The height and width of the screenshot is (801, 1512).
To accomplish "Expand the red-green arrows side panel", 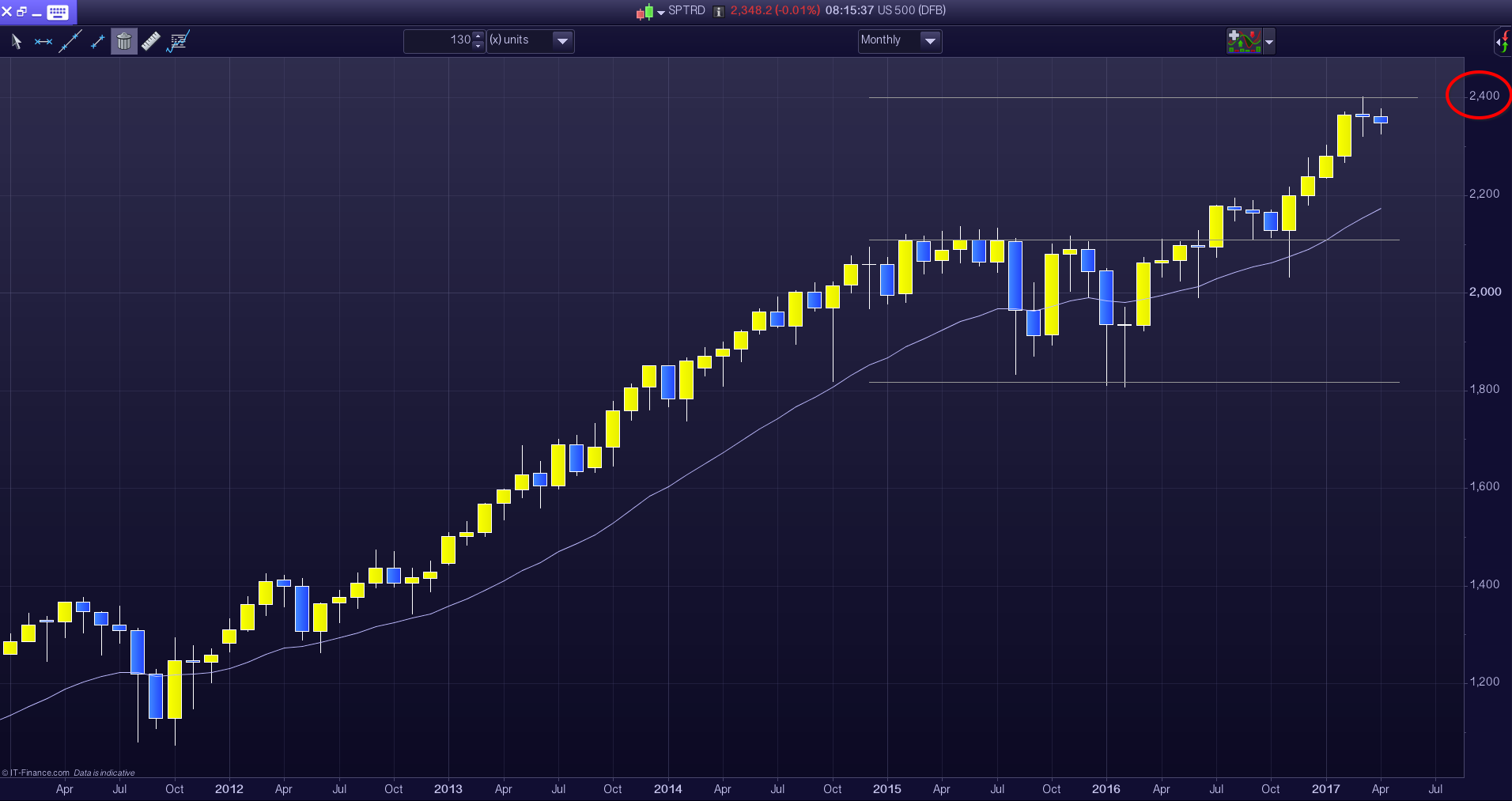I will coord(1503,41).
